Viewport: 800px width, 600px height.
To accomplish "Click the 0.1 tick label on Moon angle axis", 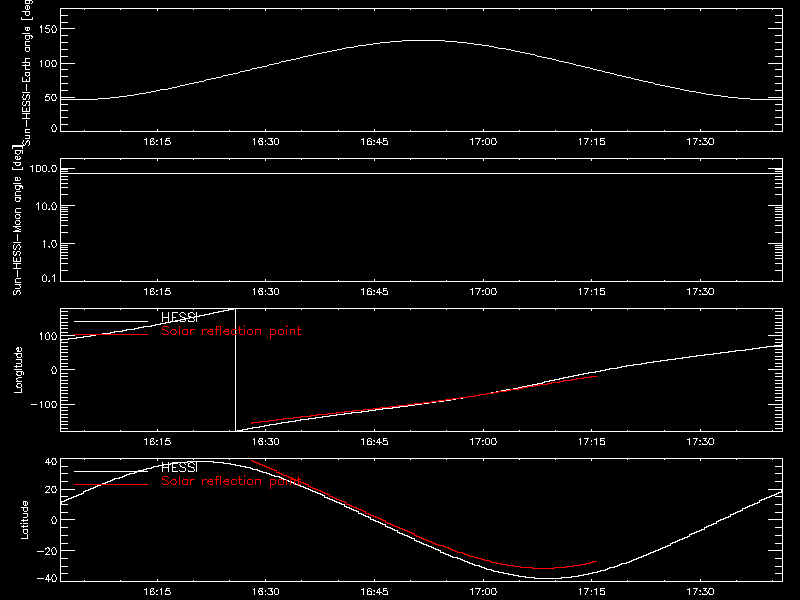I will (x=49, y=278).
